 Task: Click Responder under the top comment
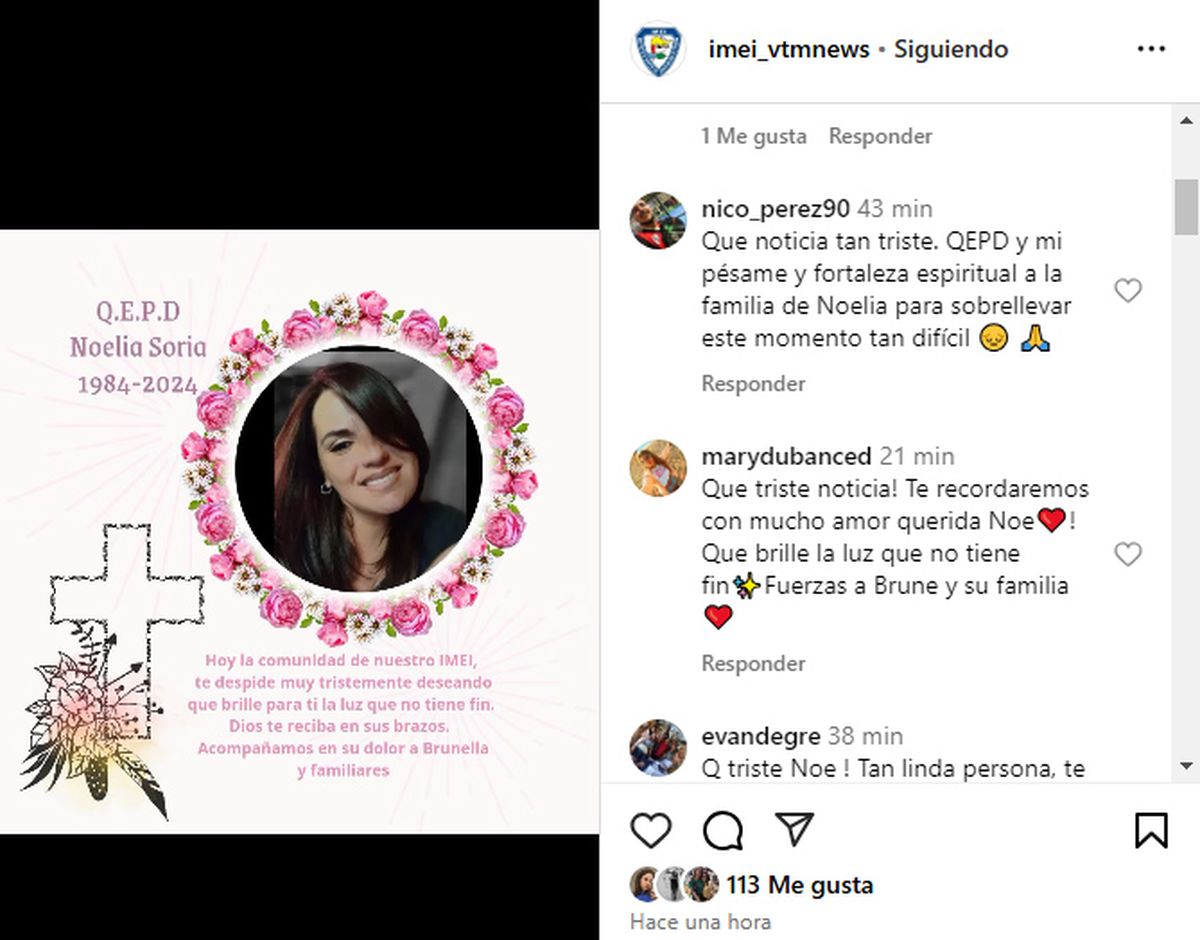(x=880, y=136)
